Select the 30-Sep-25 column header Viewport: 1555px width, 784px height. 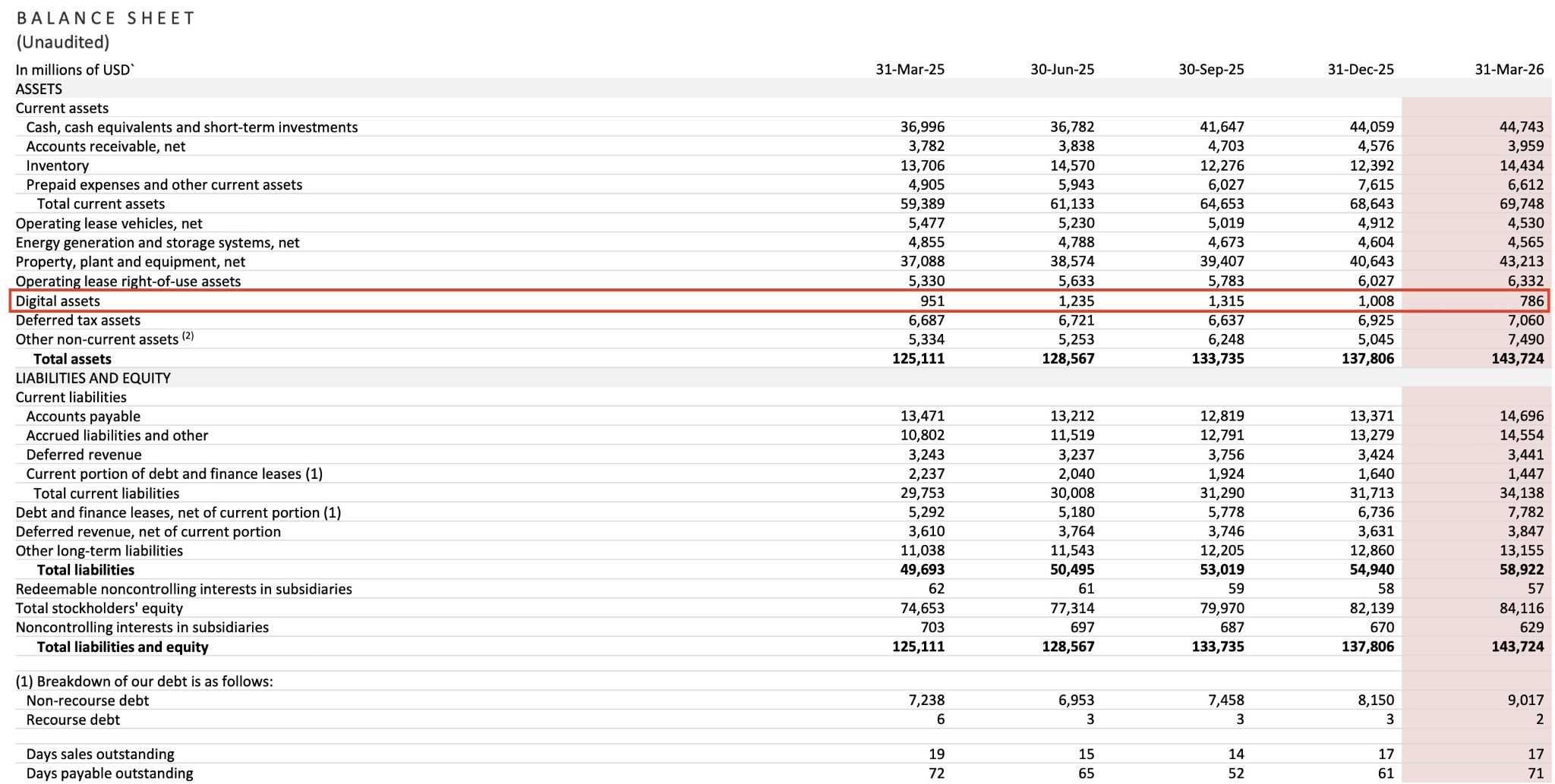pyautogui.click(x=1210, y=70)
